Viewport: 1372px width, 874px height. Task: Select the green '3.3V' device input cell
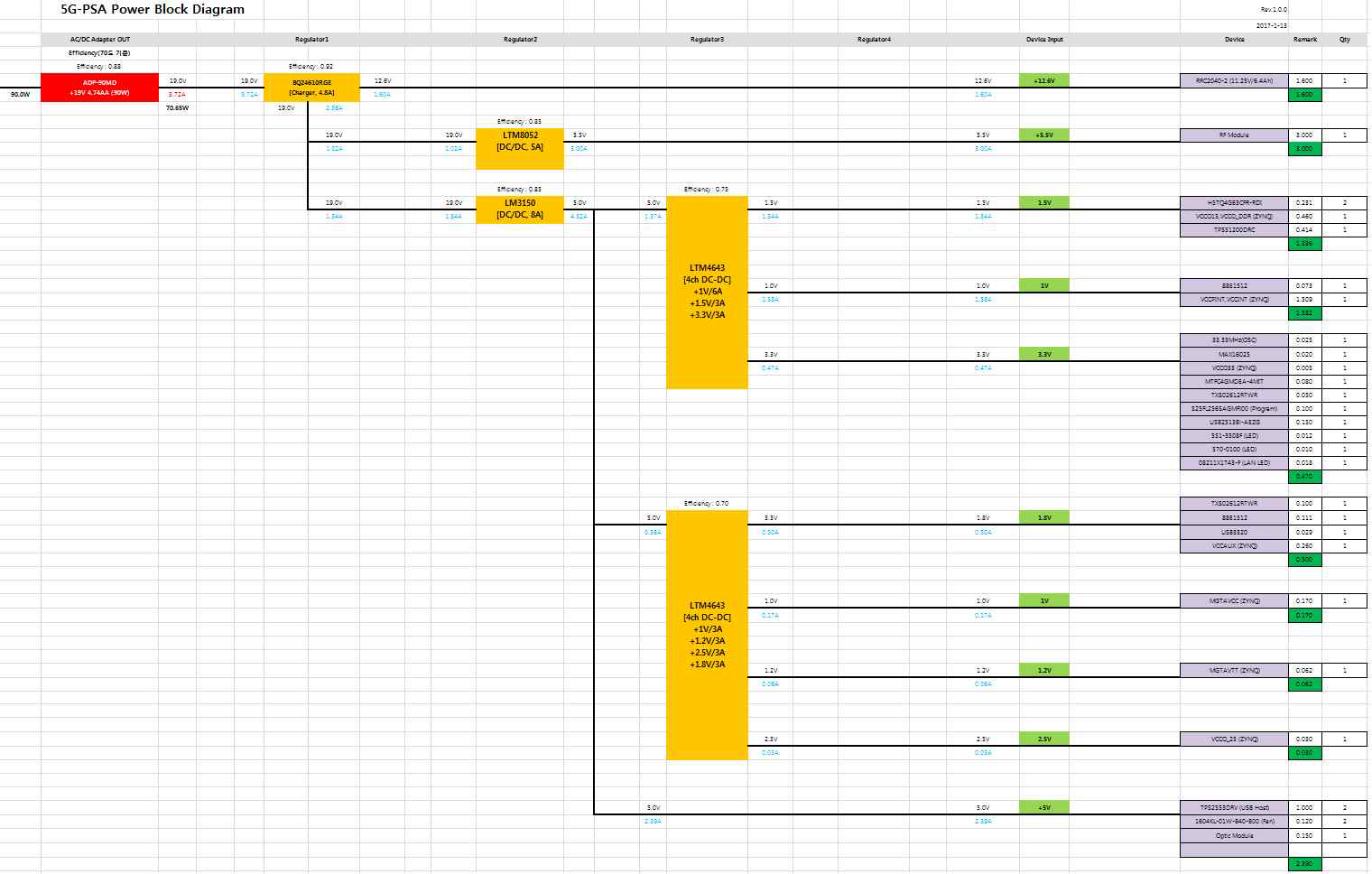(x=1044, y=354)
